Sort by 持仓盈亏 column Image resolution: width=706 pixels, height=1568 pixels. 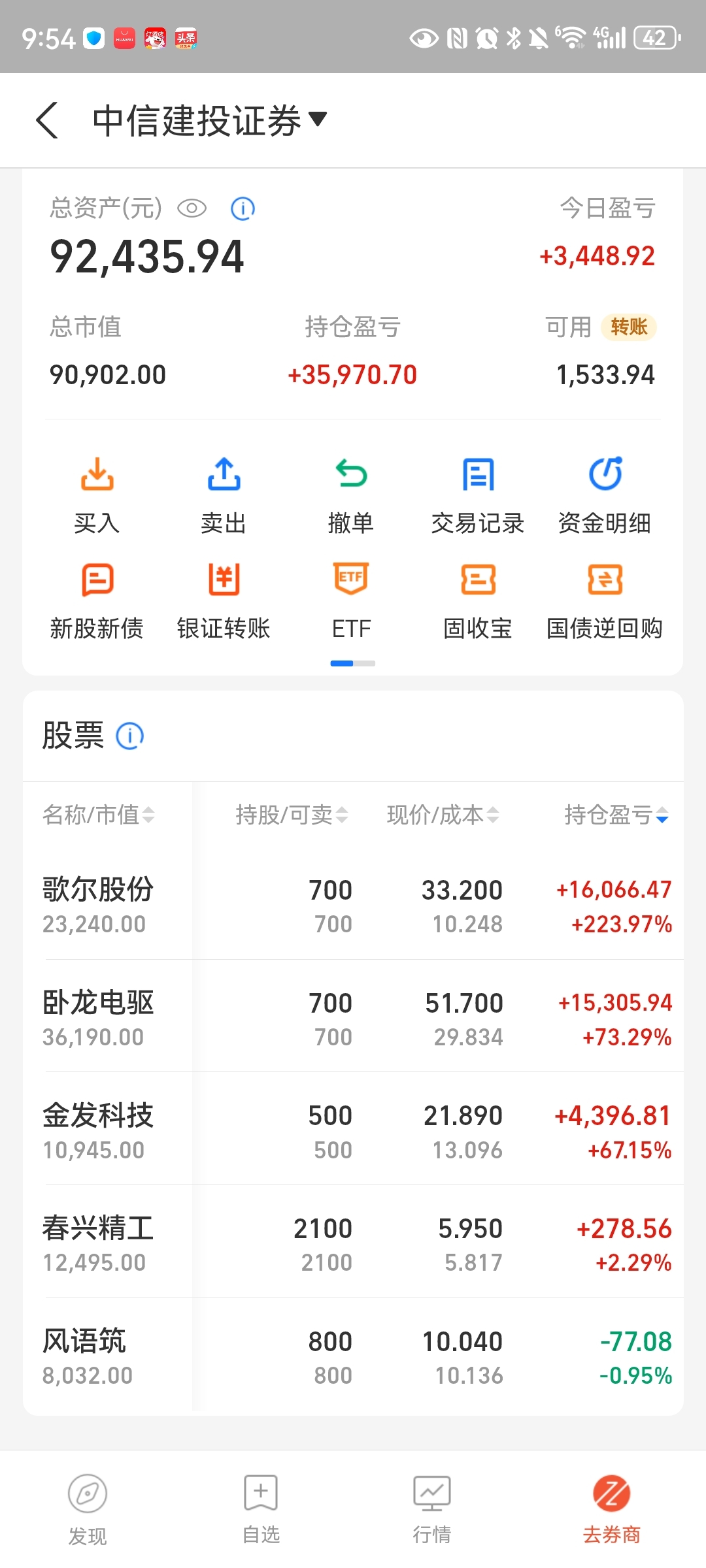[616, 815]
